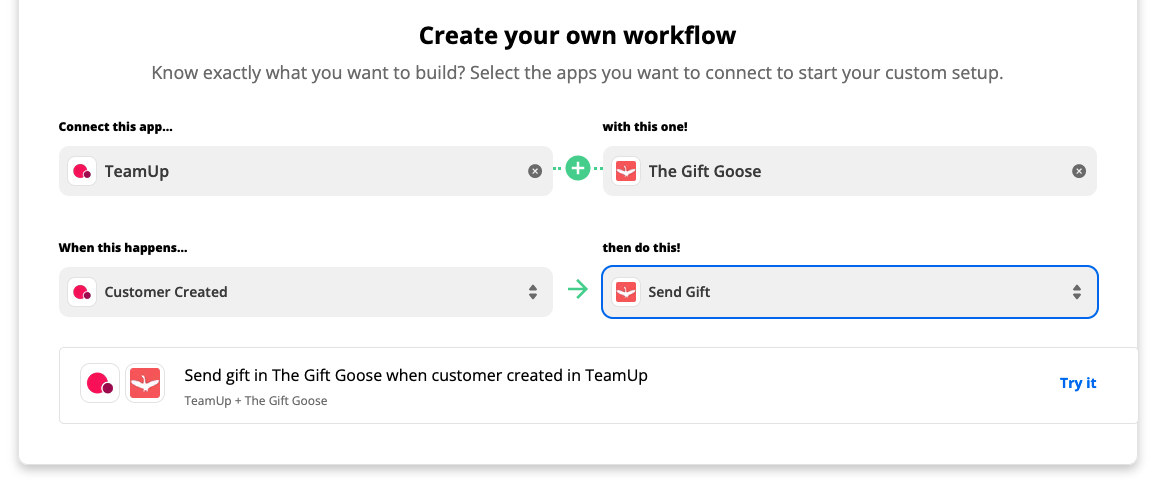1152x480 pixels.
Task: Click the TeamUp app input field
Action: coord(306,171)
